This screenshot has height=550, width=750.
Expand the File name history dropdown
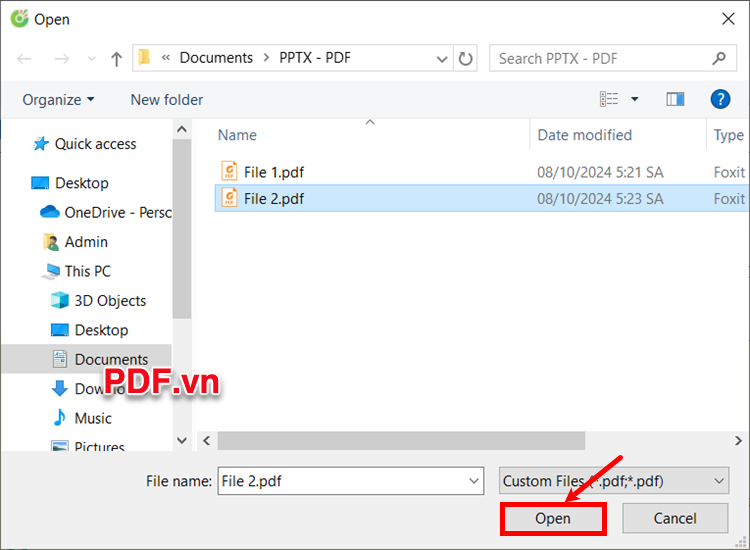(474, 481)
